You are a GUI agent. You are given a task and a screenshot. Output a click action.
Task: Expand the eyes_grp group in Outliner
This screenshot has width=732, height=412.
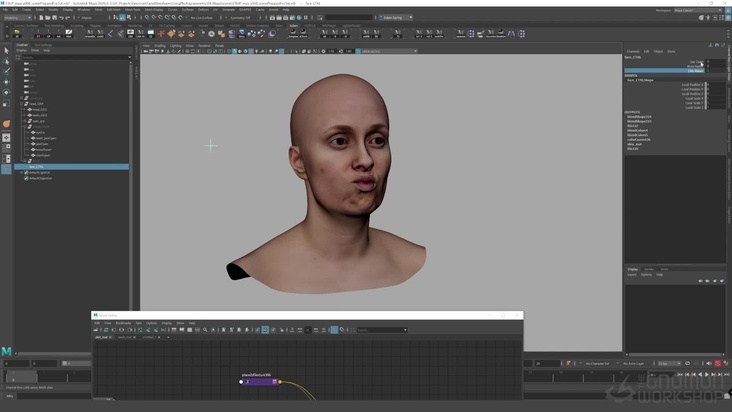25,121
